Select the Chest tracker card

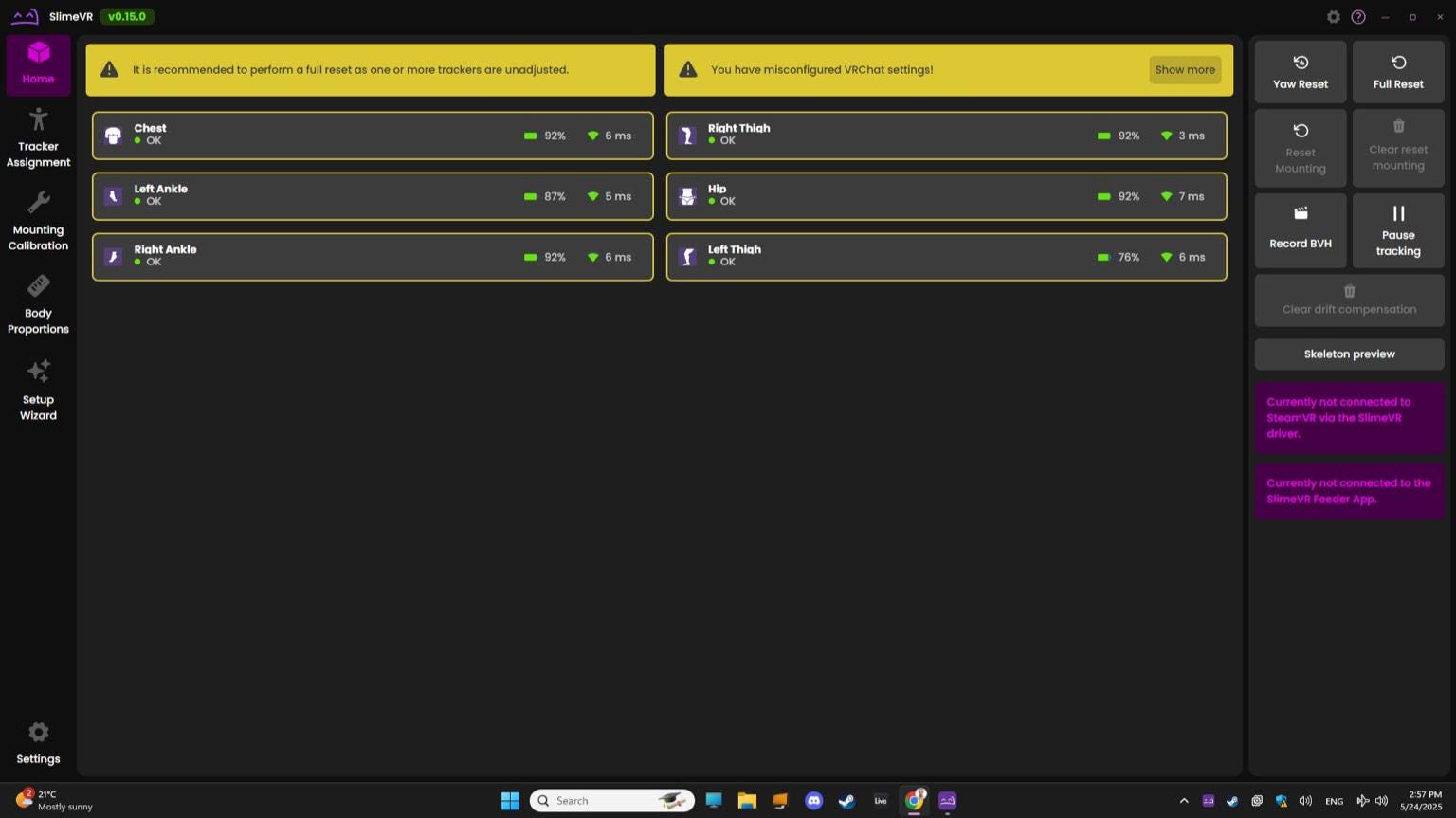(373, 136)
